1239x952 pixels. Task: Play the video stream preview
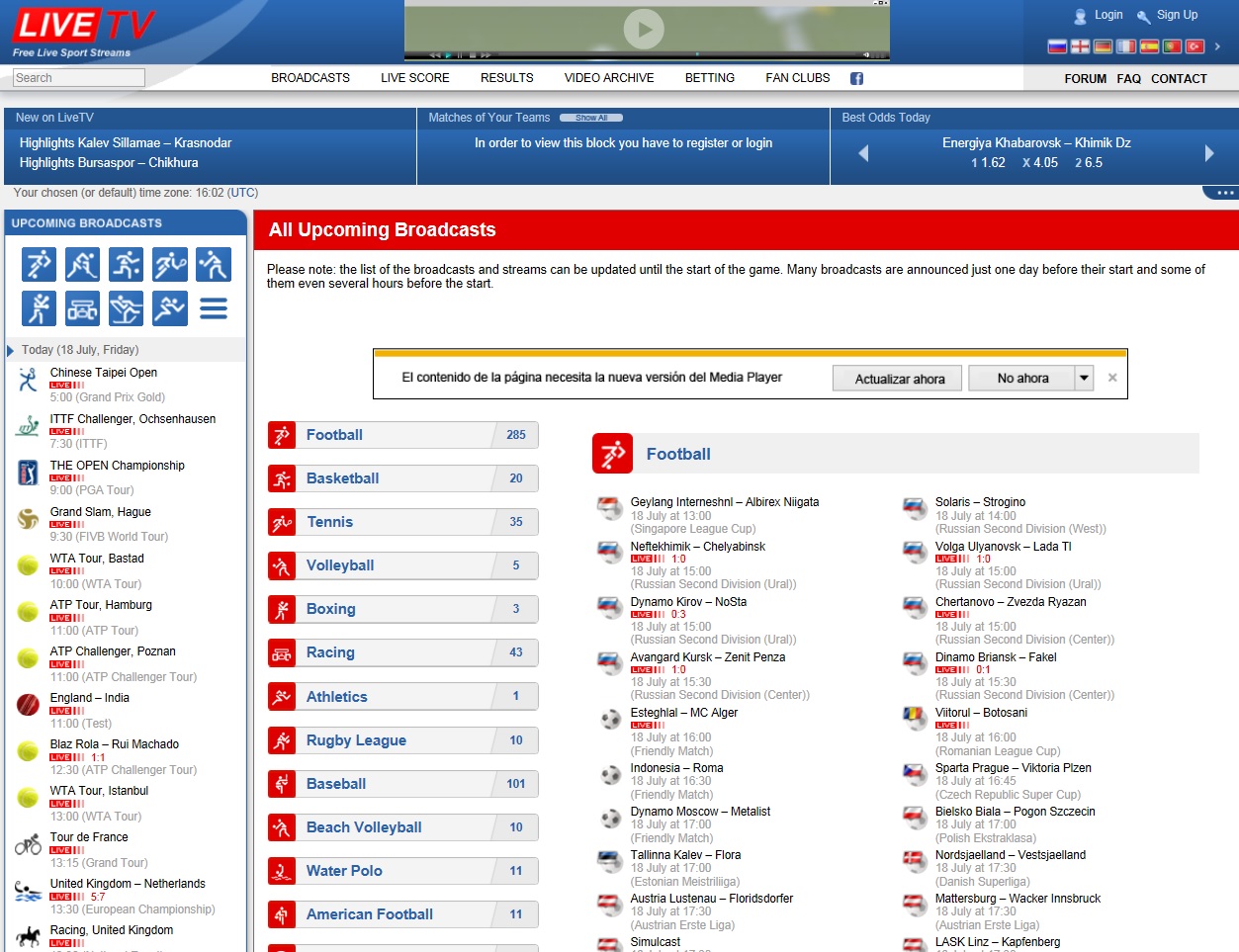[x=644, y=30]
